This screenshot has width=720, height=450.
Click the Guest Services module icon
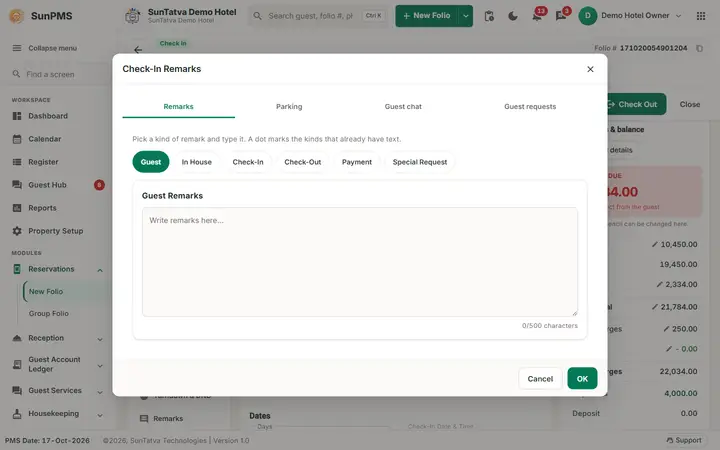click(17, 391)
